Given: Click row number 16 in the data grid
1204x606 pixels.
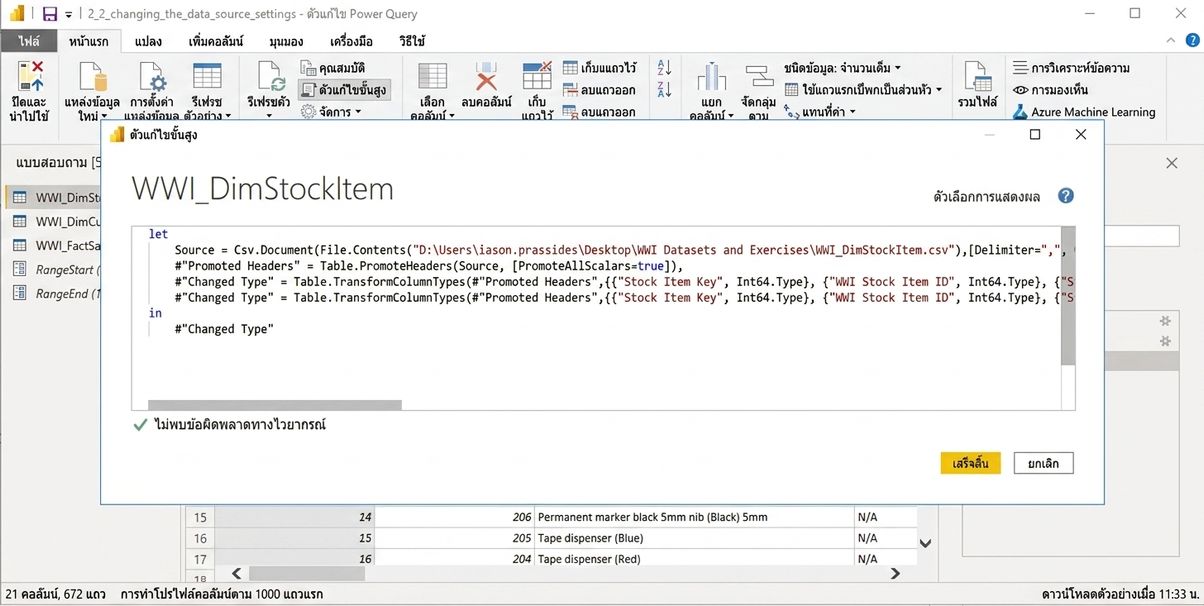Looking at the screenshot, I should click(x=201, y=538).
